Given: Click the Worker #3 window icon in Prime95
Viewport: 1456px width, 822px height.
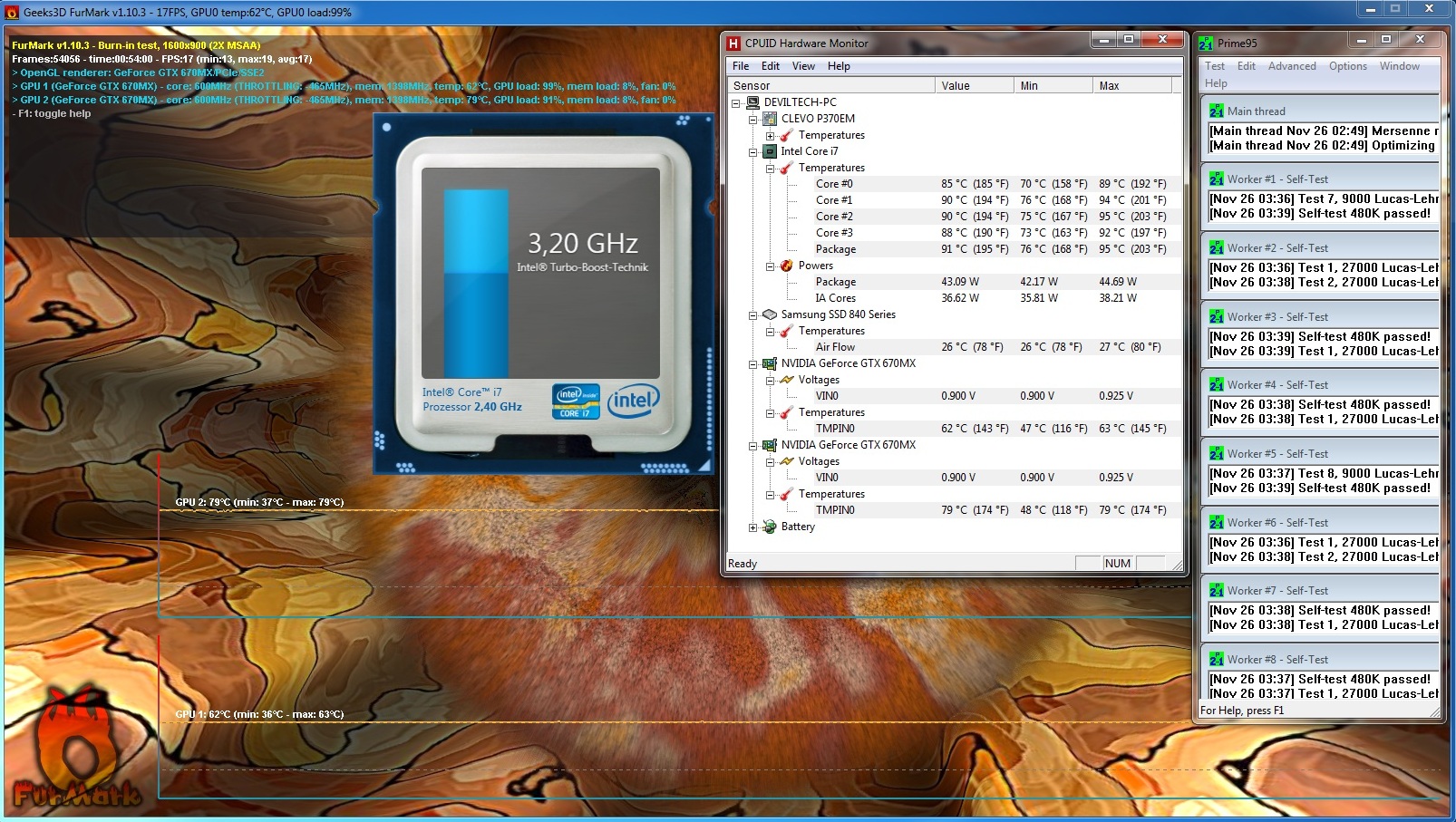Looking at the screenshot, I should click(1217, 317).
